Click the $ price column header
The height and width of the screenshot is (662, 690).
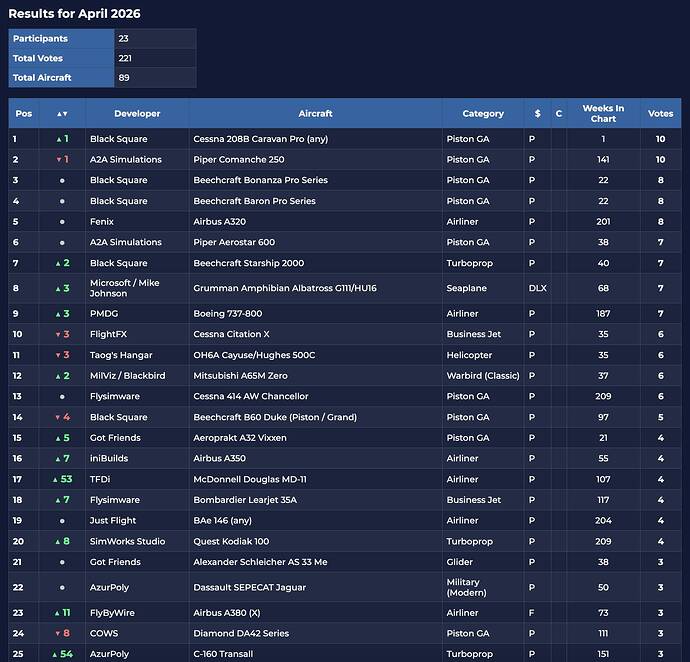(538, 114)
